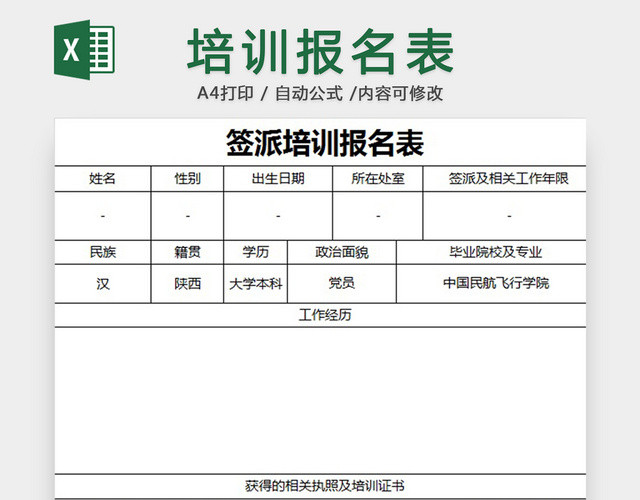The height and width of the screenshot is (500, 640).
Task: Click the 工作经历 section header
Action: click(320, 315)
